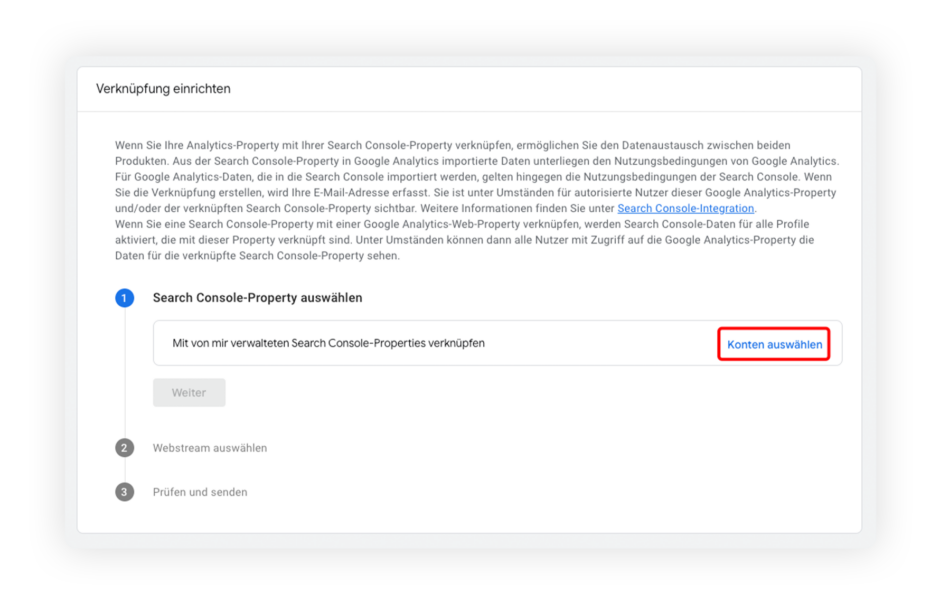Click the blue step 1 circle icon

(x=125, y=298)
